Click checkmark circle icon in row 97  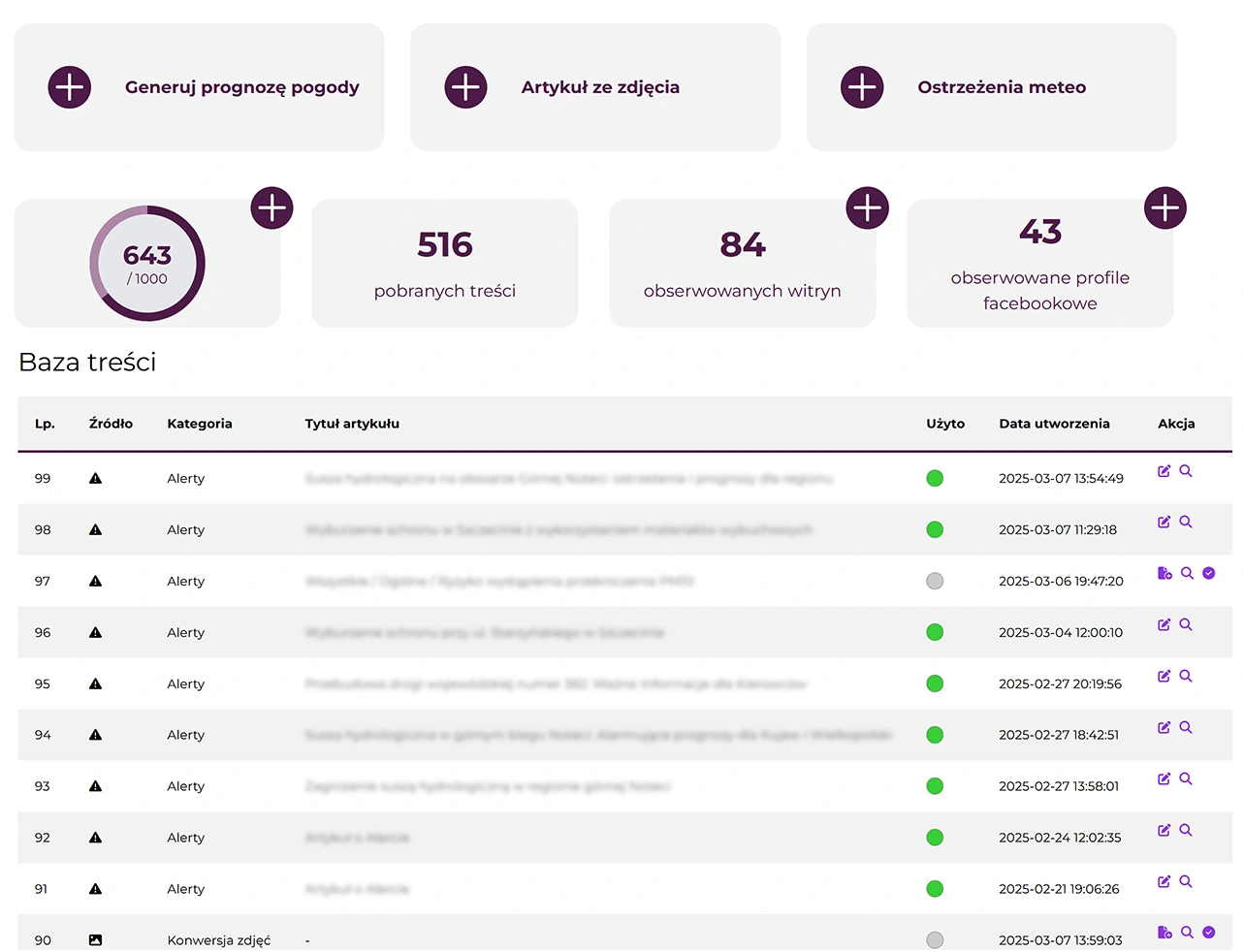point(1209,574)
